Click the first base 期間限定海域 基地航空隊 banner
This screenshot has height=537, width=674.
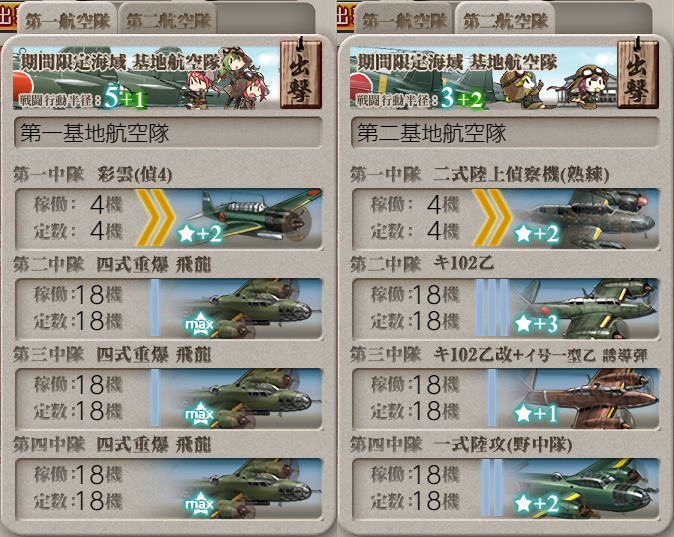coord(146,76)
